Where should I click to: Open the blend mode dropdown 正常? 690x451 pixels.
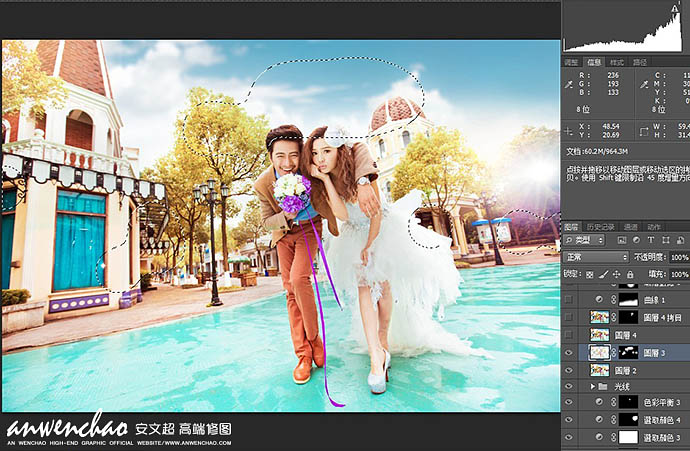coord(596,257)
